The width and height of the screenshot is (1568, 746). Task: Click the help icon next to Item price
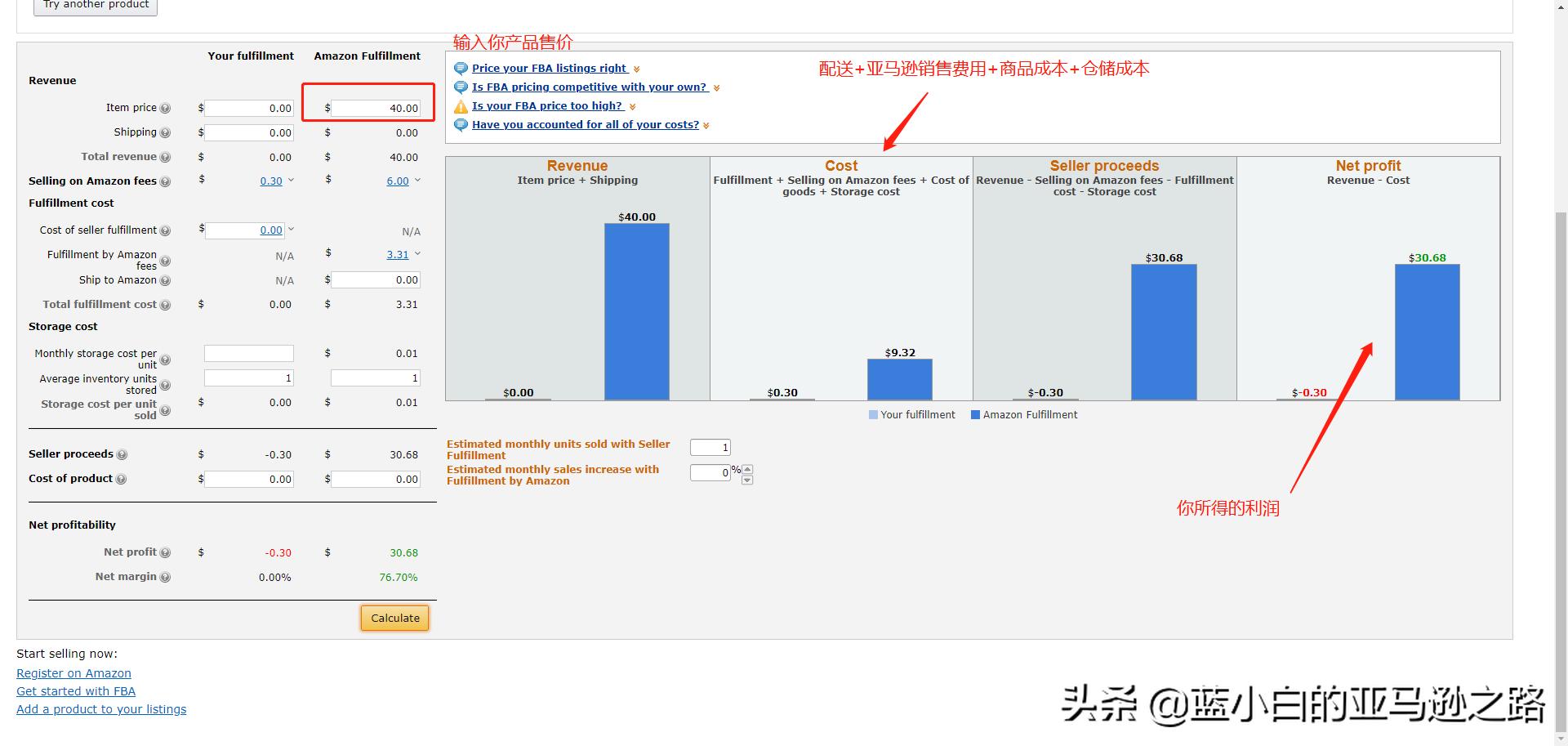[x=166, y=107]
